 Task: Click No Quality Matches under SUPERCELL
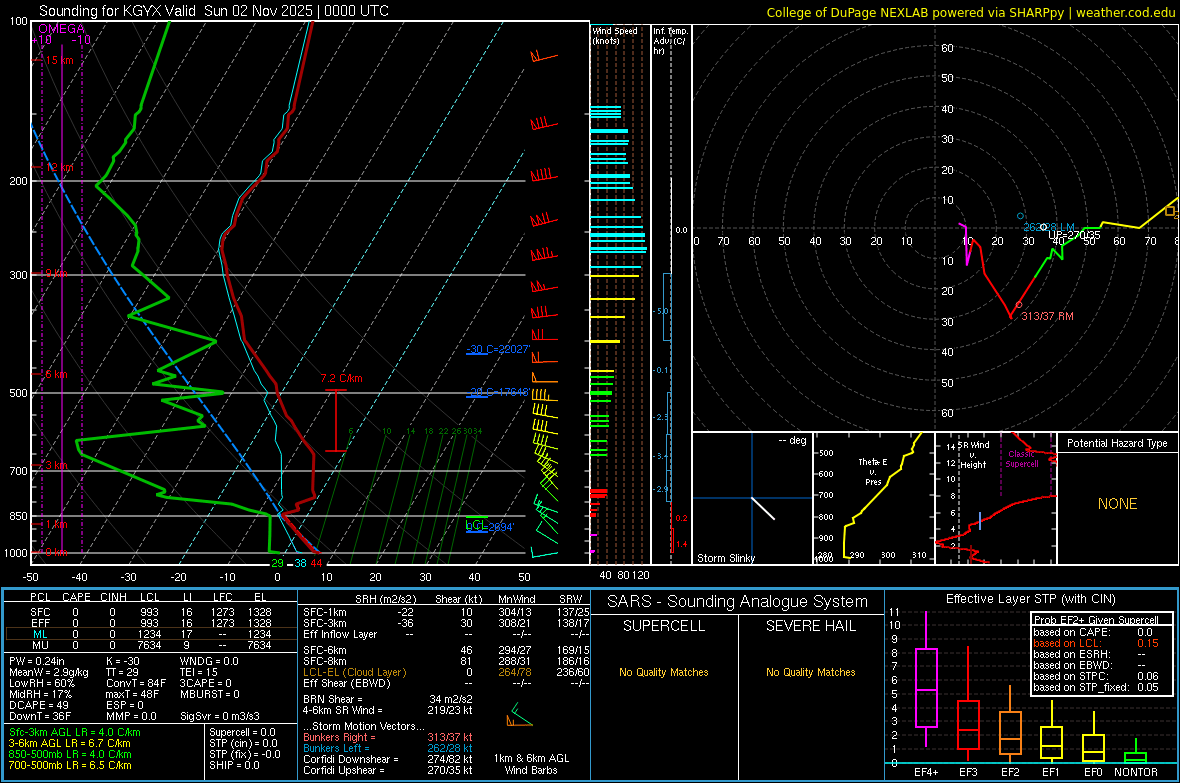(664, 672)
